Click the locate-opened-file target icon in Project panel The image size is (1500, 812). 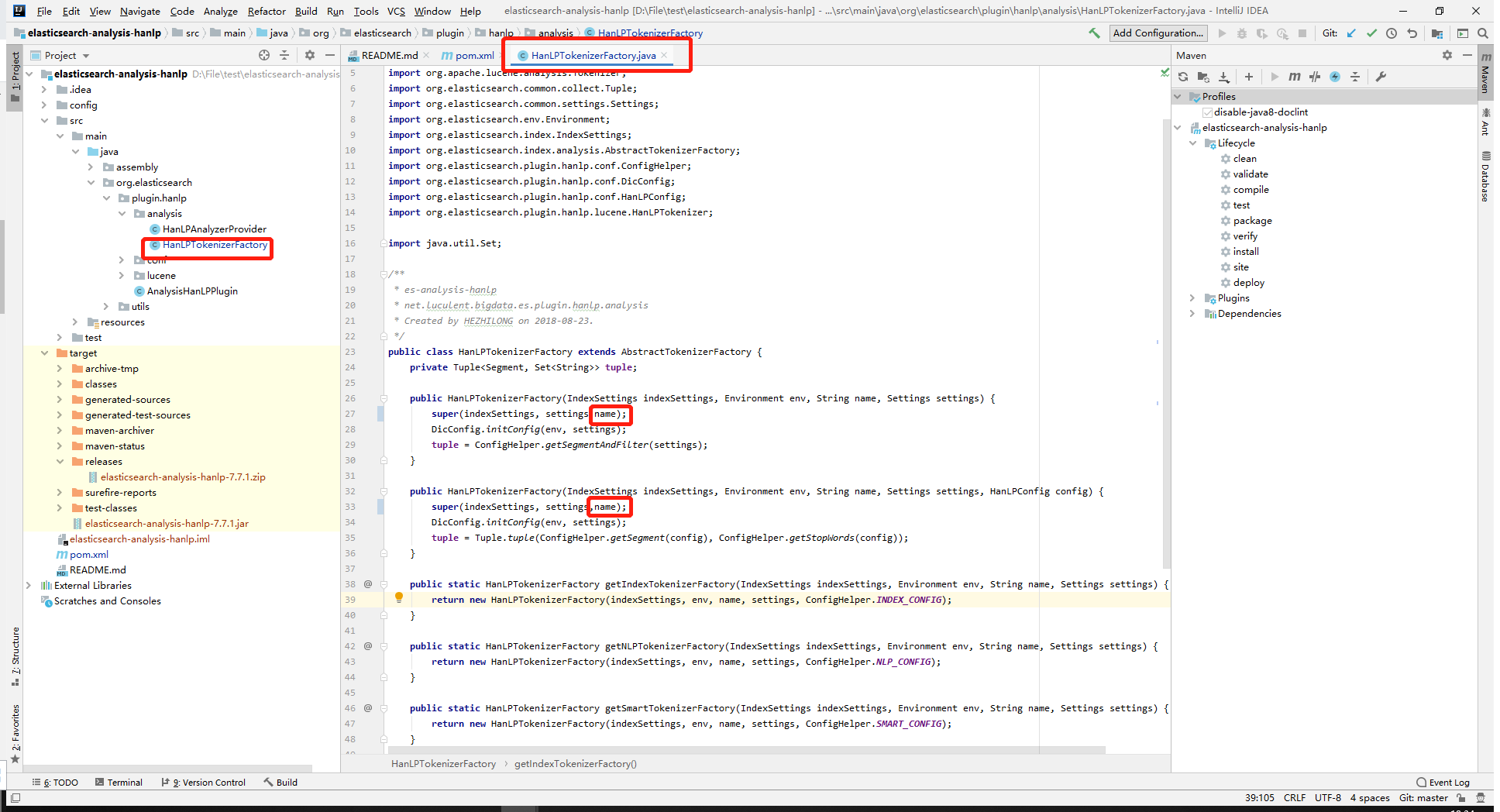[264, 55]
